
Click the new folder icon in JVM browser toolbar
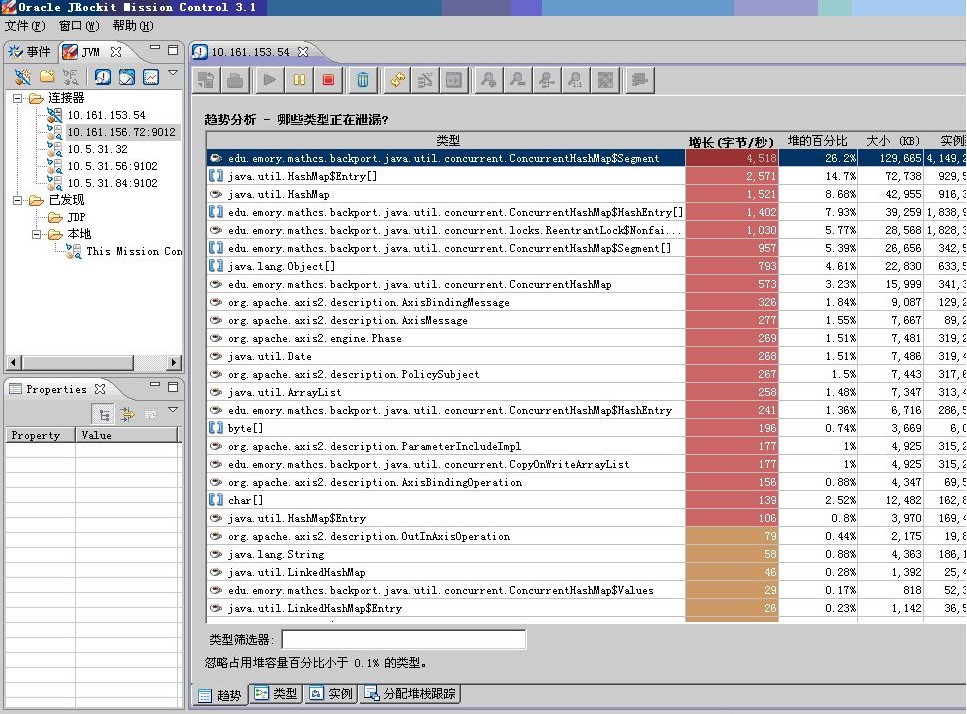[47, 76]
